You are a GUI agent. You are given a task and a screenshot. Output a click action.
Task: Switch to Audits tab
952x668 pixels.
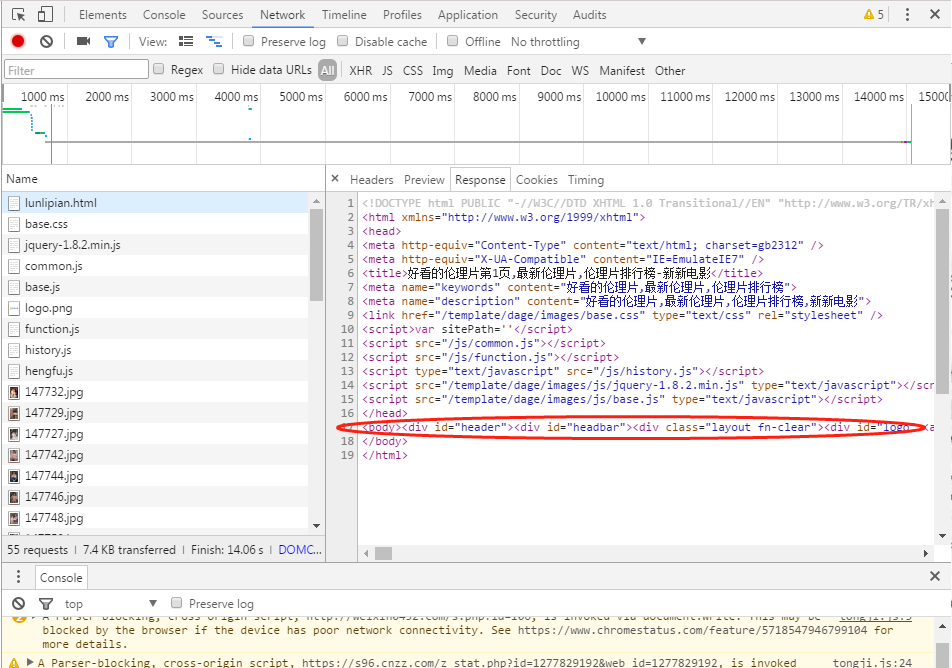click(589, 15)
